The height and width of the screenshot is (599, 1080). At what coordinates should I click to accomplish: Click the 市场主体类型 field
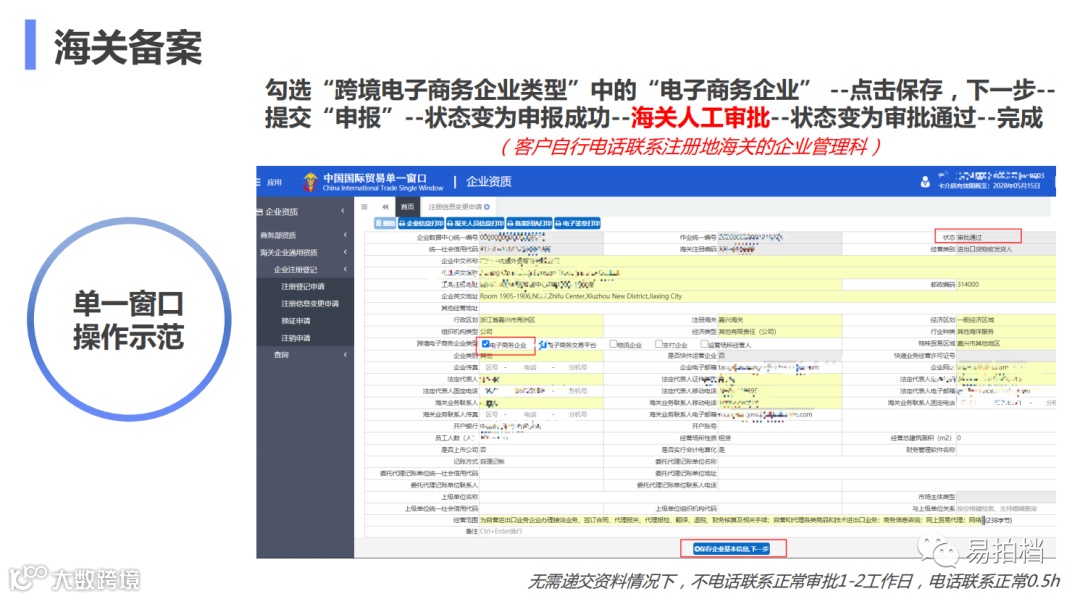point(1006,496)
